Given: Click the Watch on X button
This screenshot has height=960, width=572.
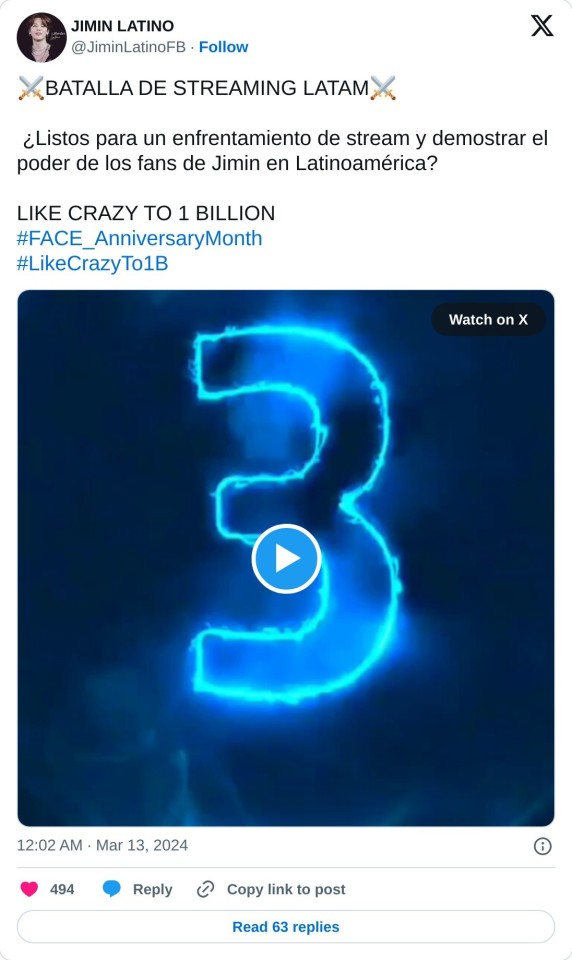Looking at the screenshot, I should pos(488,320).
